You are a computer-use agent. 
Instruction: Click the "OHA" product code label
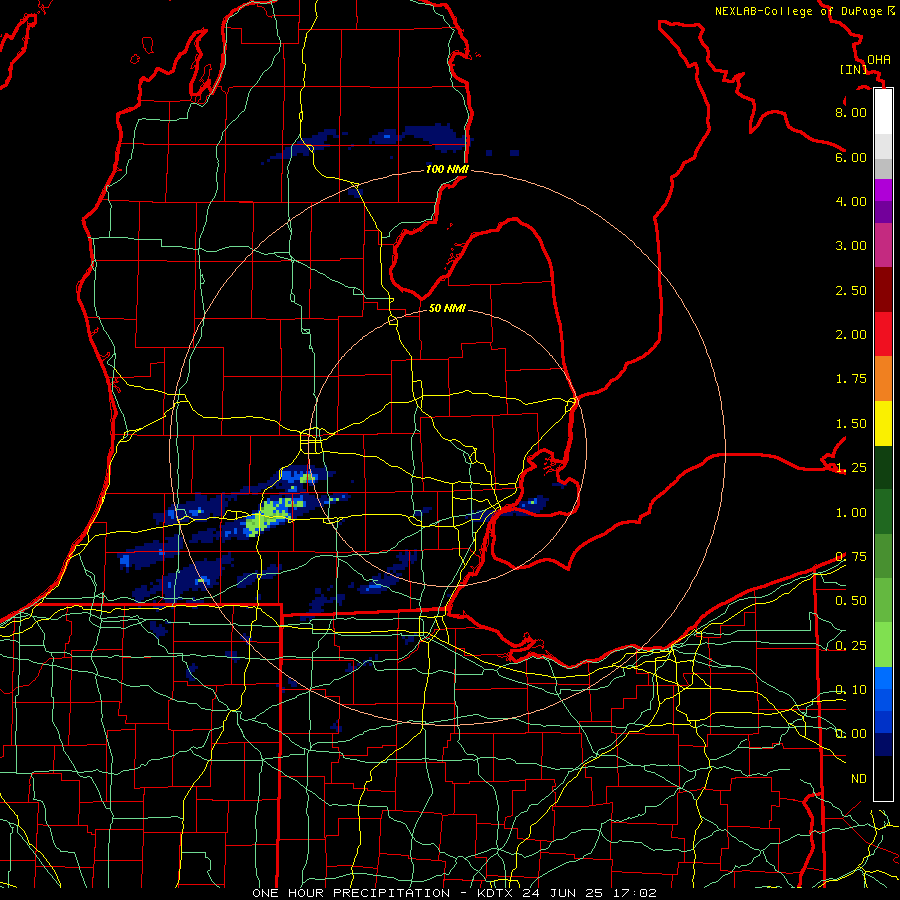point(879,59)
